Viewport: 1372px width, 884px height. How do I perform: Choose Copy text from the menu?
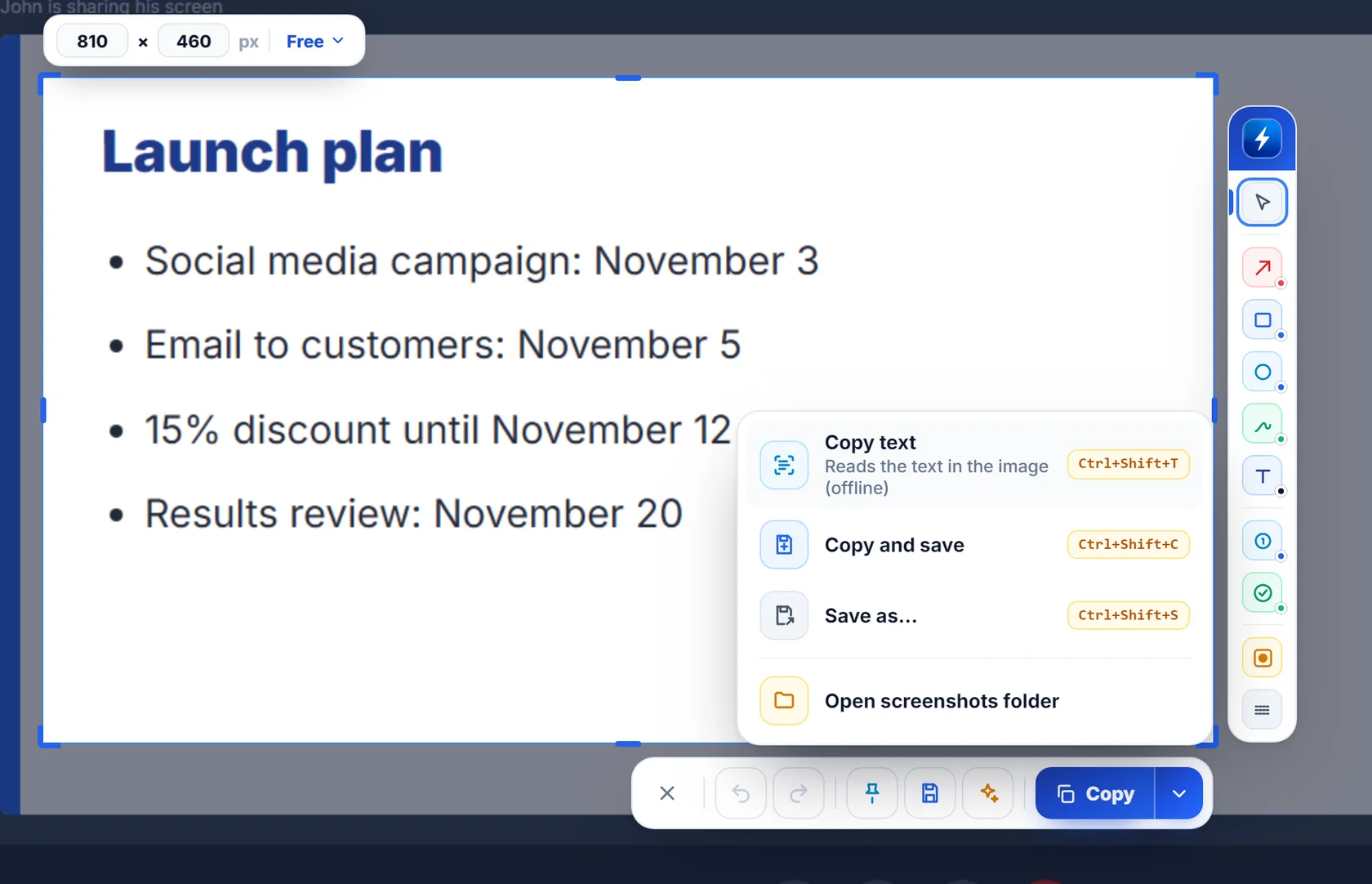click(x=974, y=464)
